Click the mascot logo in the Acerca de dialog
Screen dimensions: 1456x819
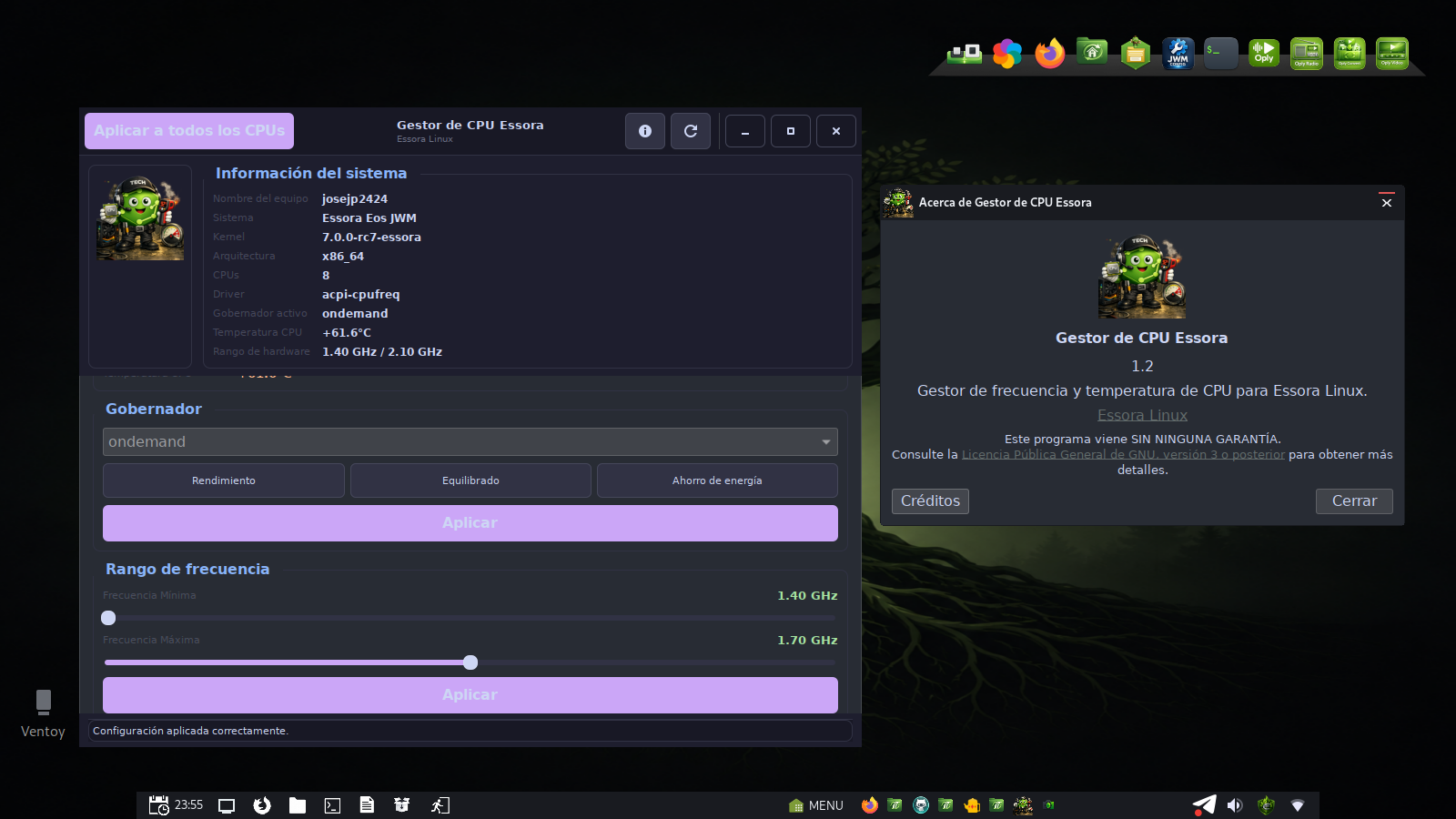(1142, 278)
